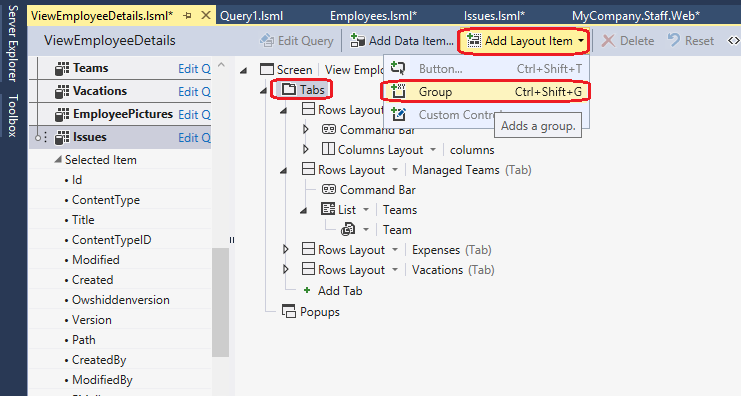The height and width of the screenshot is (396, 741).
Task: Collapse the Selected Item node
Action: (58, 160)
